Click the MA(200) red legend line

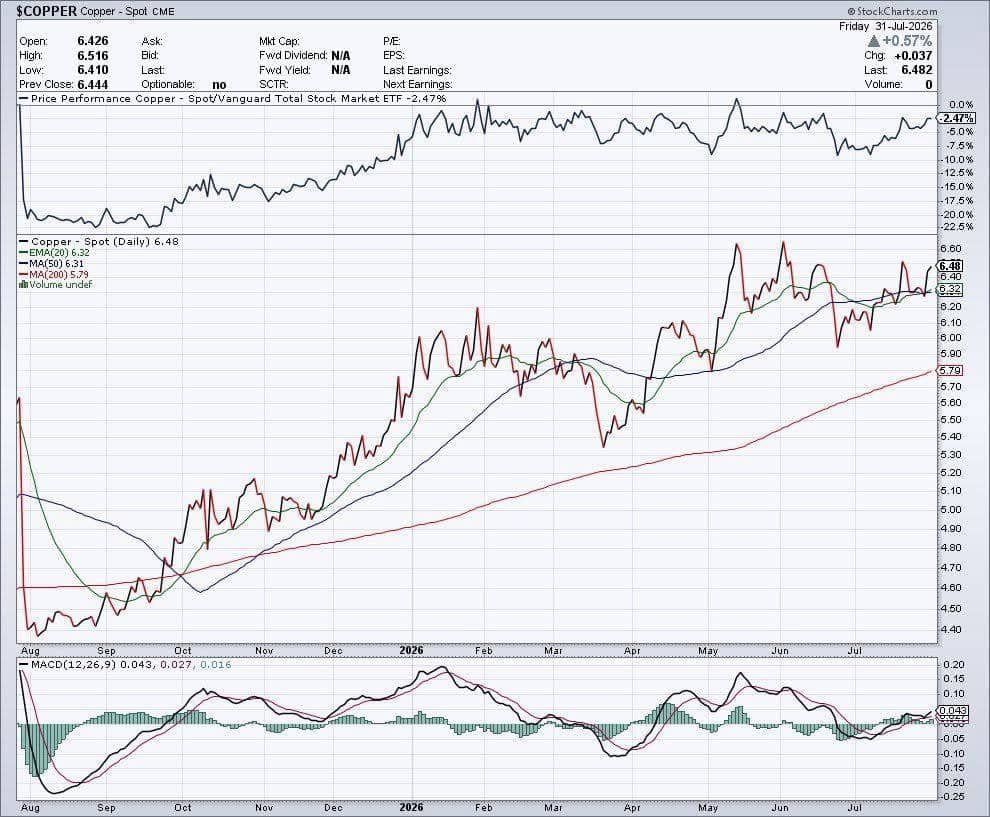[x=24, y=275]
